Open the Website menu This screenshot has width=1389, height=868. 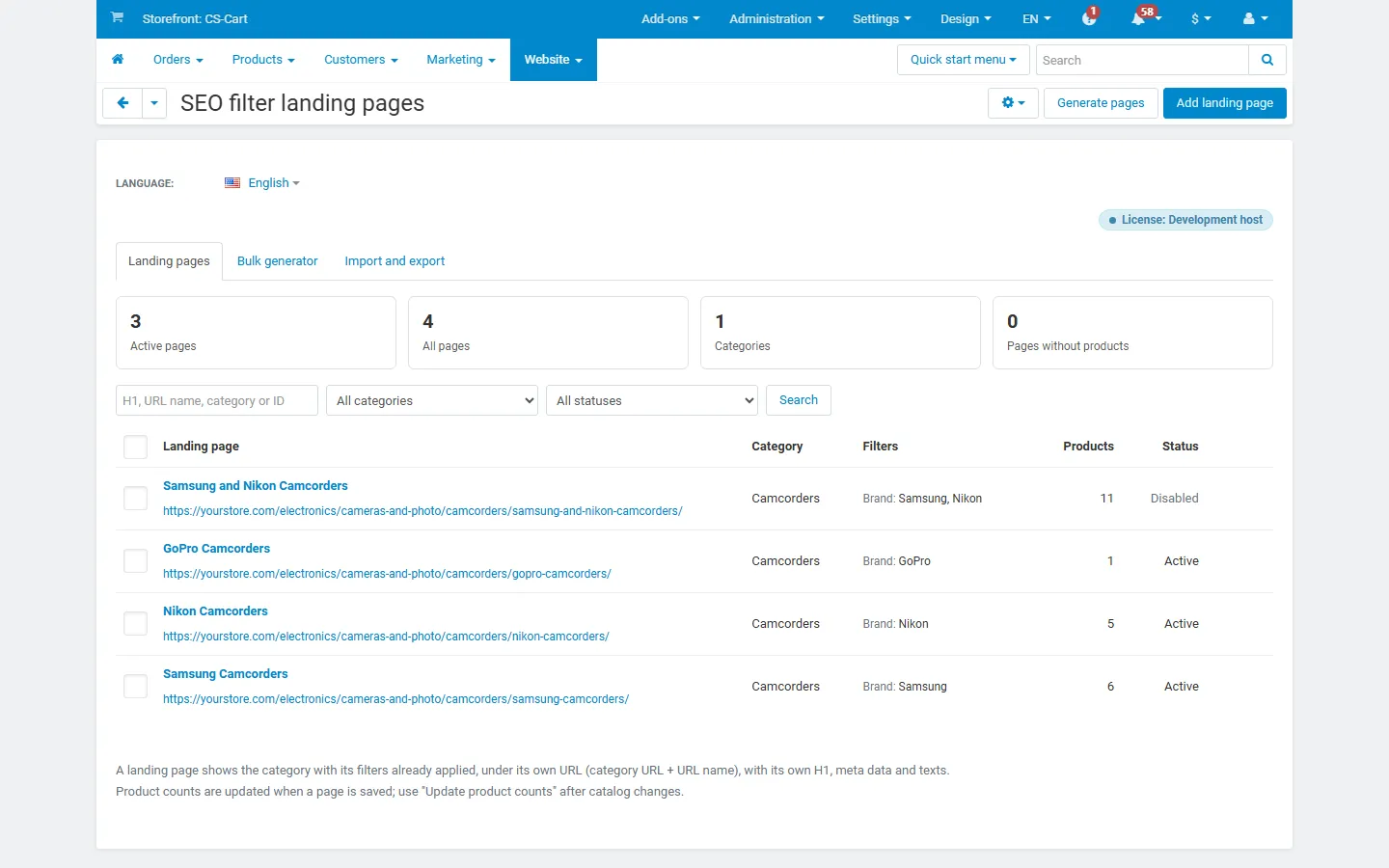(554, 60)
